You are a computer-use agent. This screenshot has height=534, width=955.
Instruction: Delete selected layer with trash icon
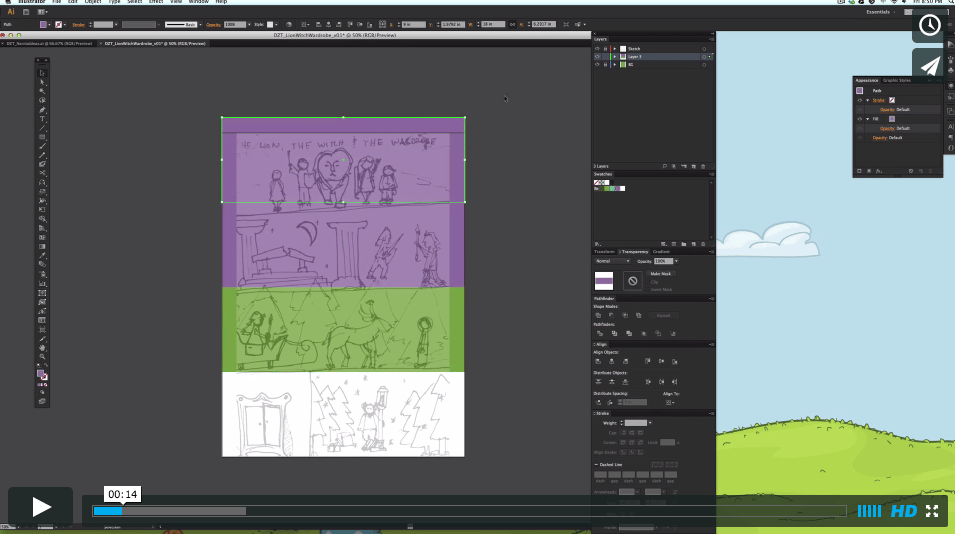pos(703,166)
